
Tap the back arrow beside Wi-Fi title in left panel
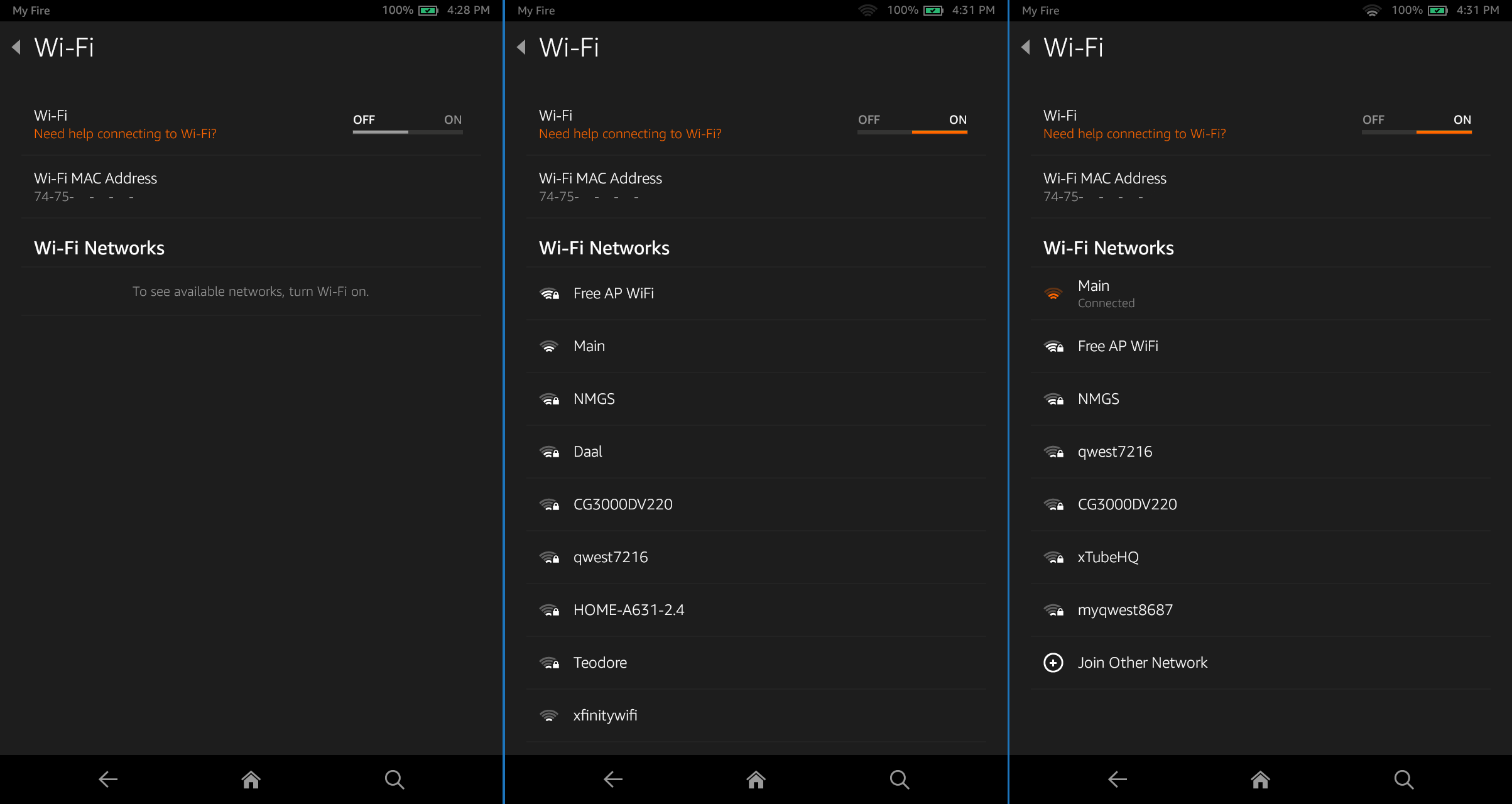coord(17,47)
